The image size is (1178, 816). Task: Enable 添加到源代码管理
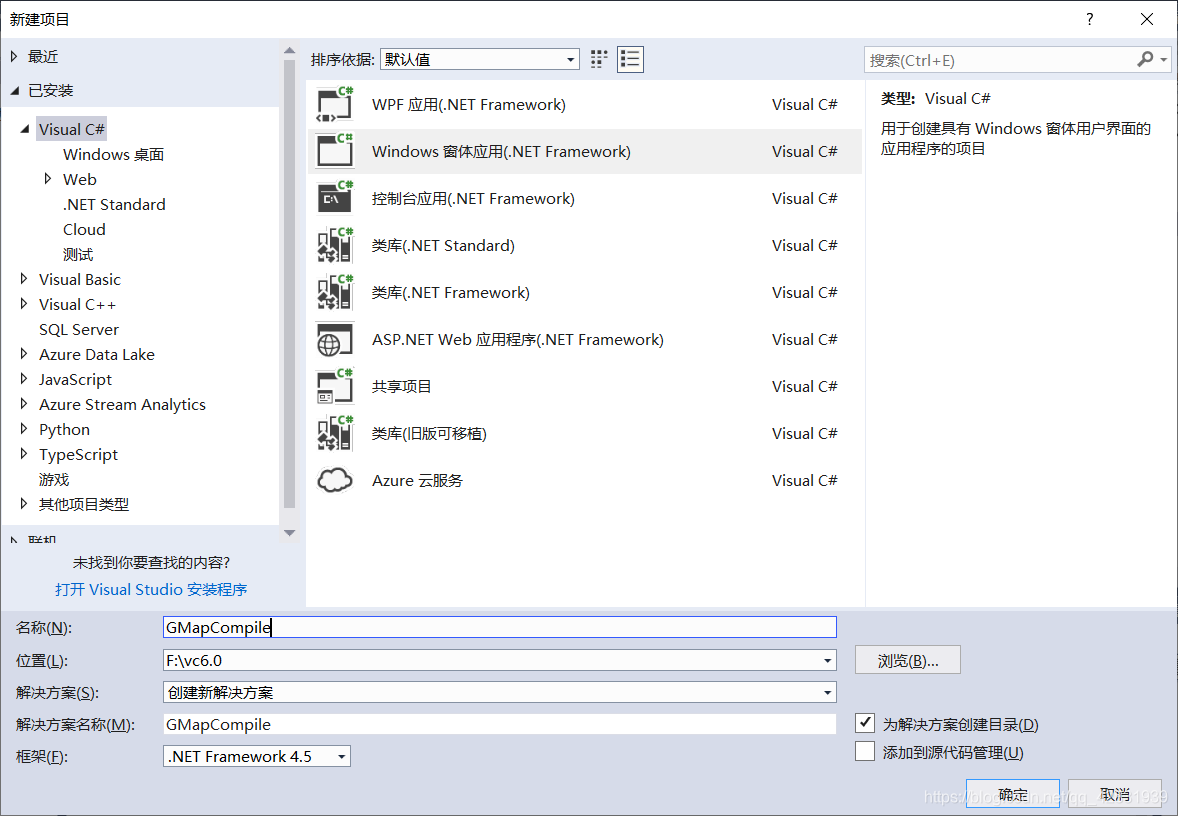865,751
